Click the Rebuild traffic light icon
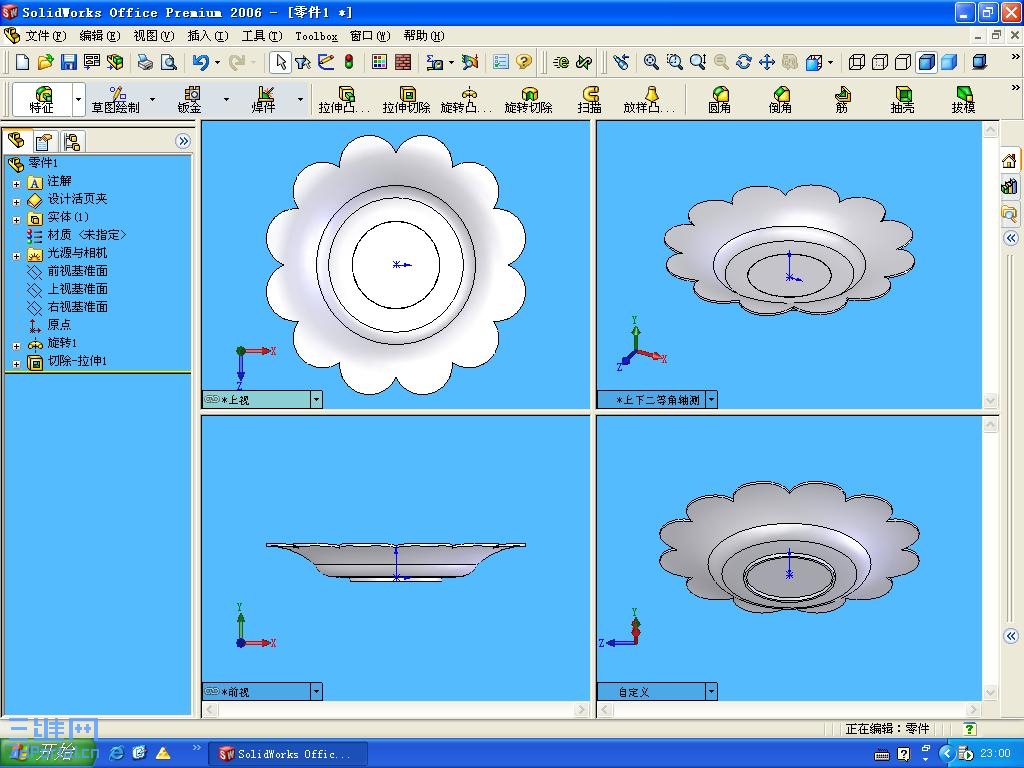The width and height of the screenshot is (1024, 768). pos(349,62)
